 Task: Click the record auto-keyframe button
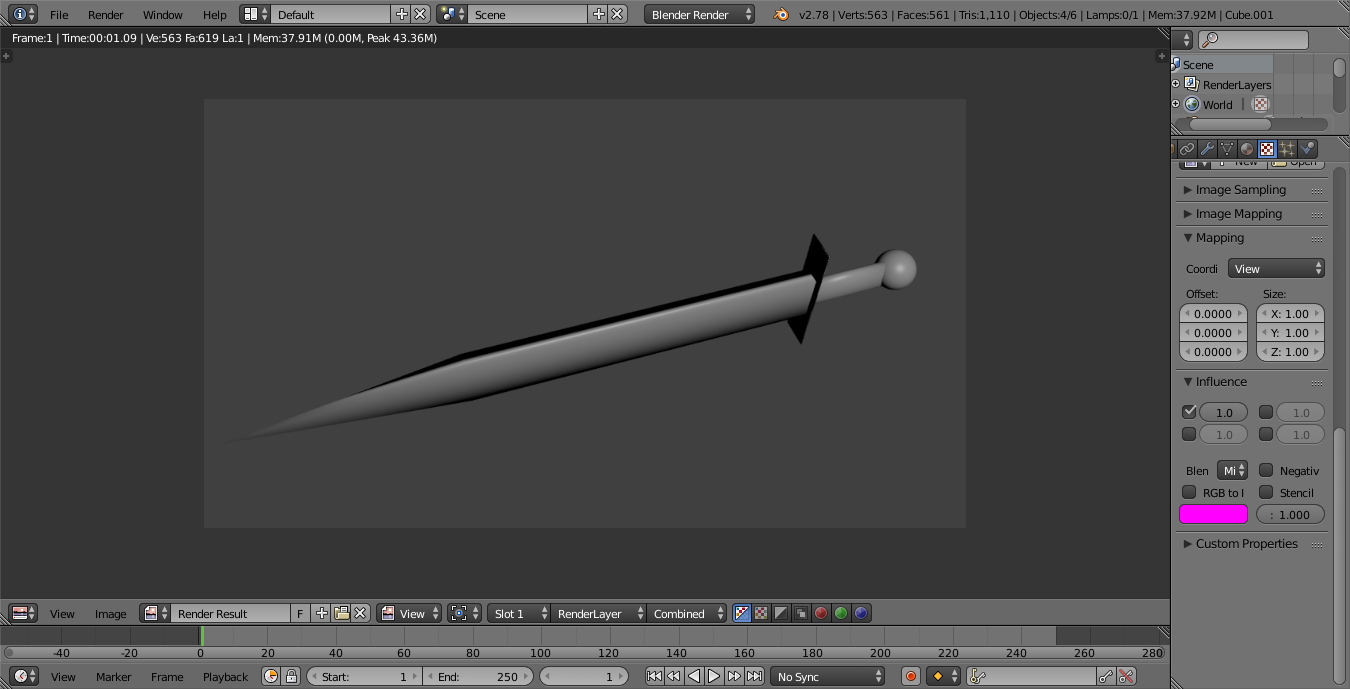[x=910, y=677]
